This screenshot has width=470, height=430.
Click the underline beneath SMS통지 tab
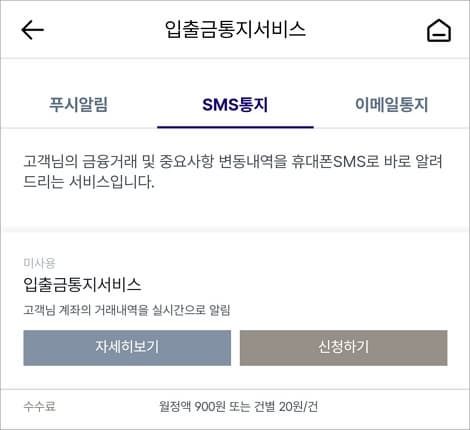point(235,127)
